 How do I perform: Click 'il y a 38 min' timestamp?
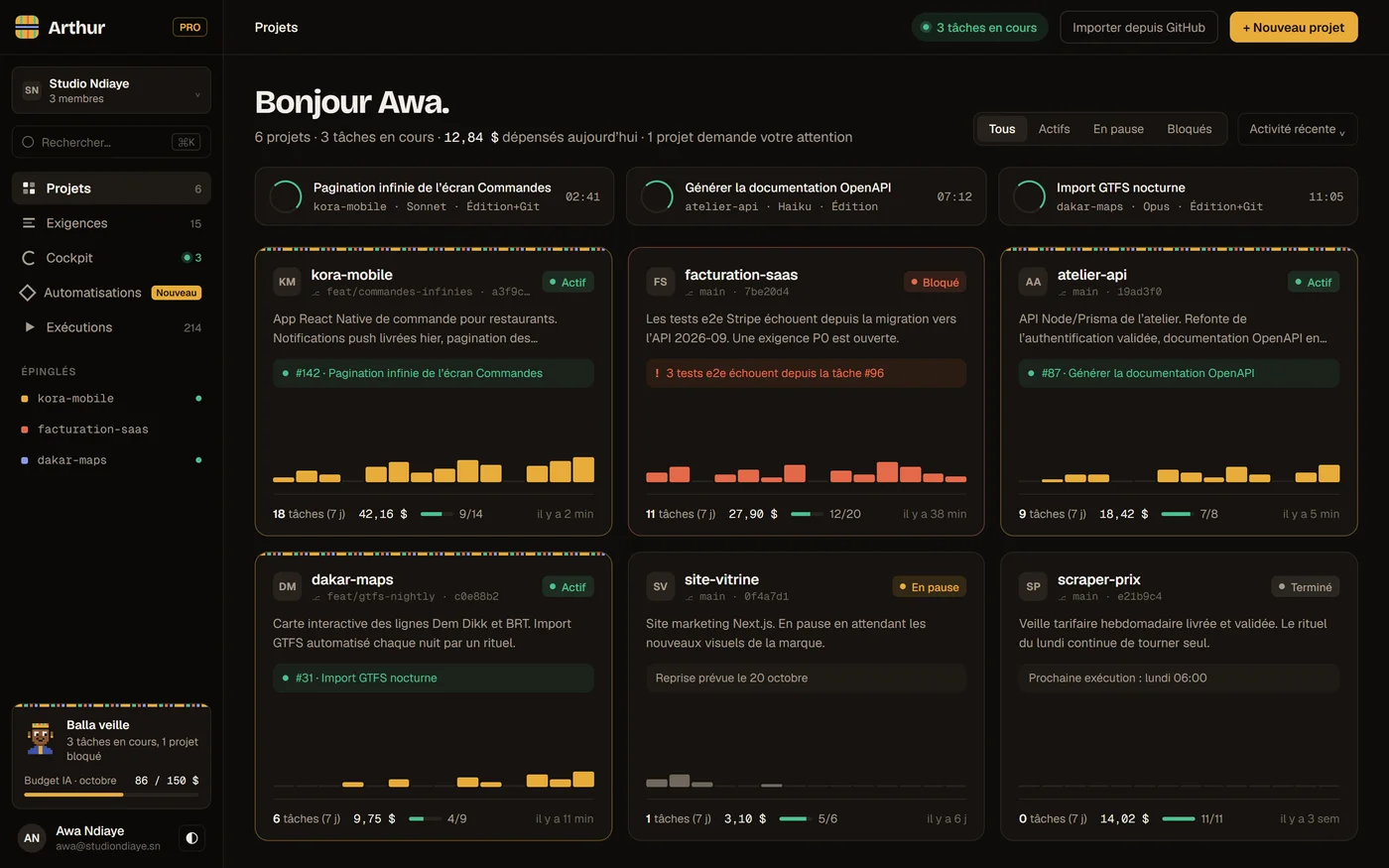tap(935, 514)
